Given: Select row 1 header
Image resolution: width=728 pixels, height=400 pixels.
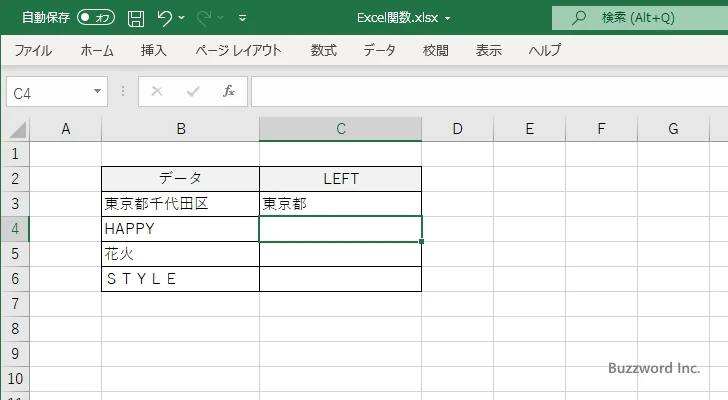Looking at the screenshot, I should point(15,154).
